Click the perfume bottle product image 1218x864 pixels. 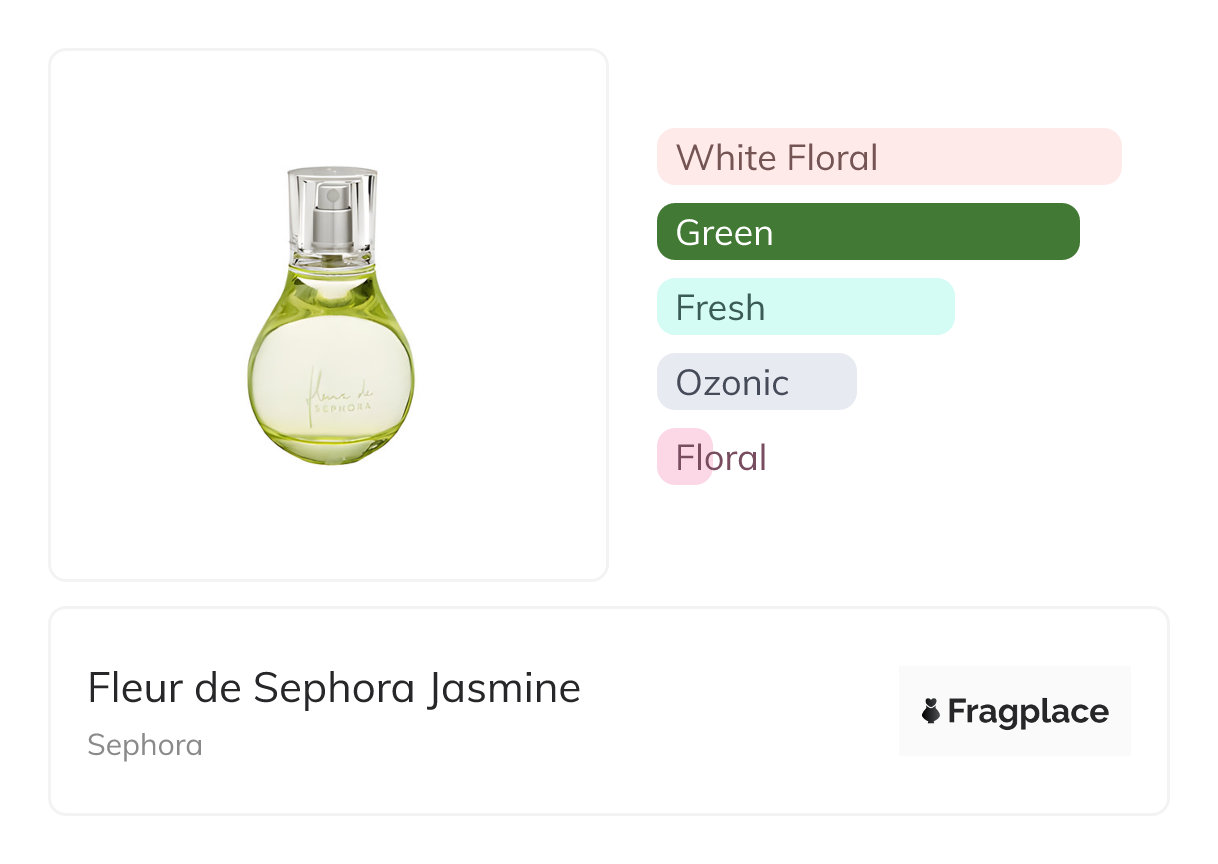pyautogui.click(x=331, y=316)
